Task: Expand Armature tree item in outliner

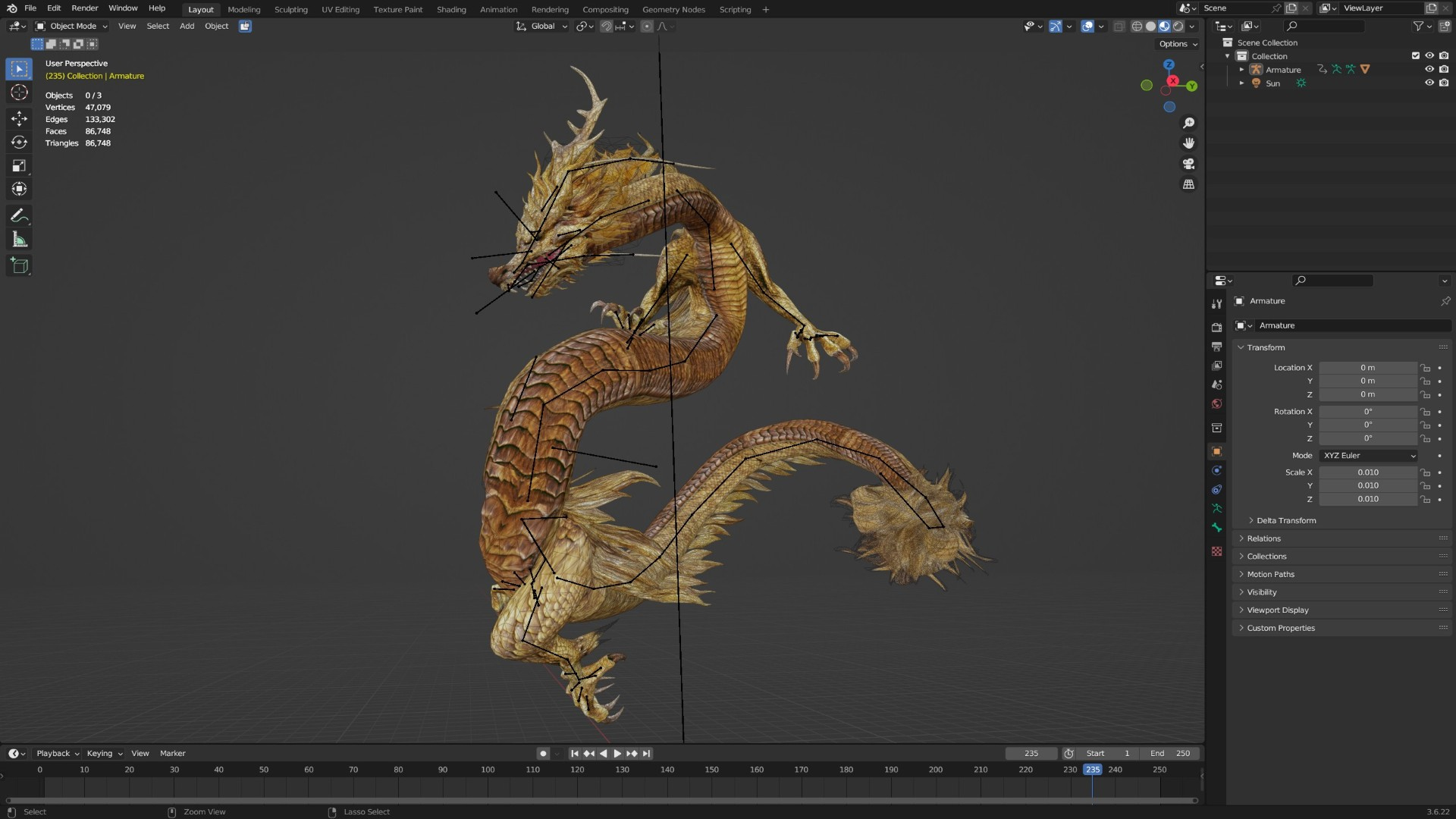Action: click(1241, 70)
